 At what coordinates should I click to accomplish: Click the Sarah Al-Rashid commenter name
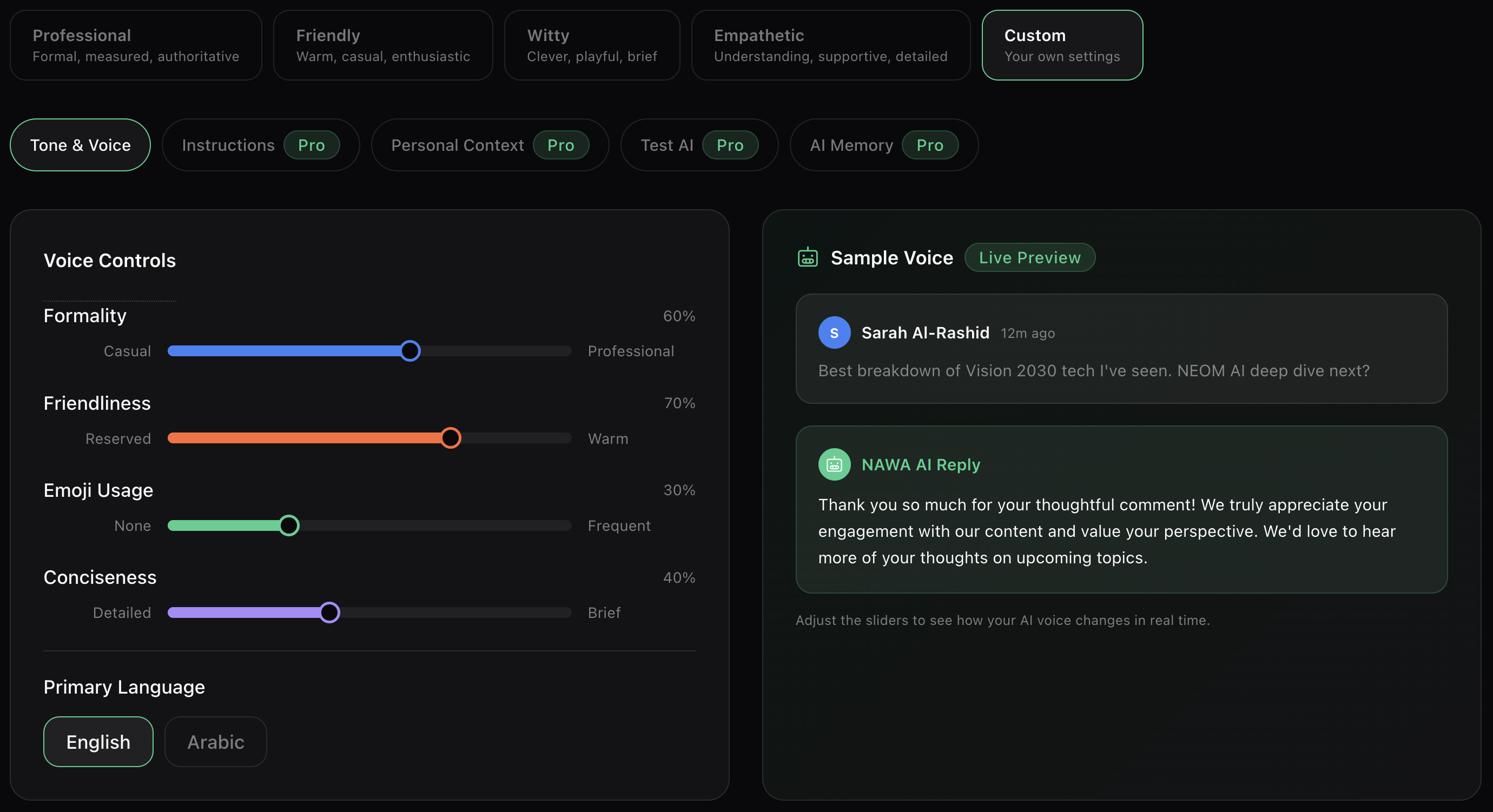click(926, 332)
